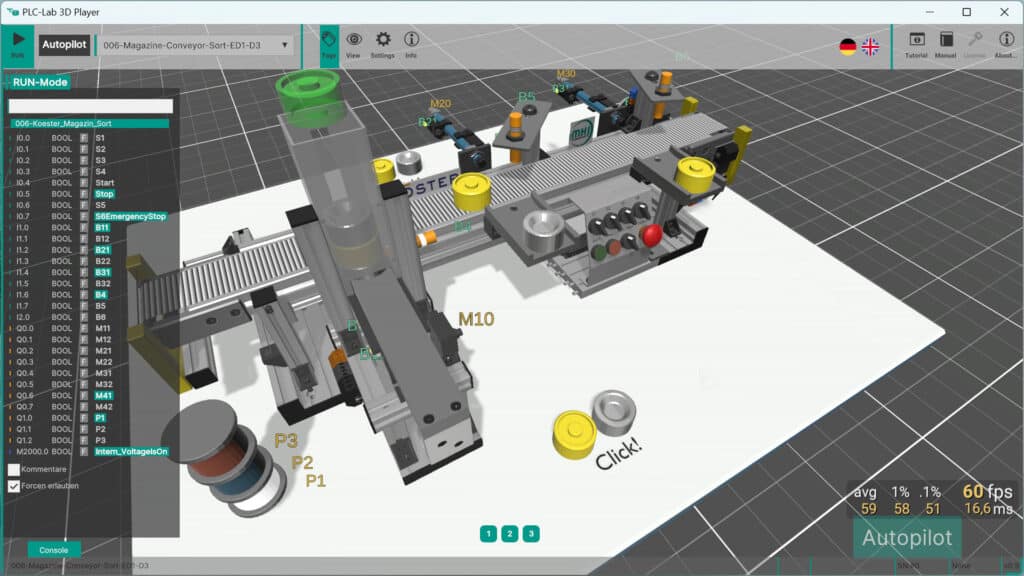Image resolution: width=1024 pixels, height=576 pixels.
Task: Toggle force F button for S2
Action: pyautogui.click(x=84, y=149)
